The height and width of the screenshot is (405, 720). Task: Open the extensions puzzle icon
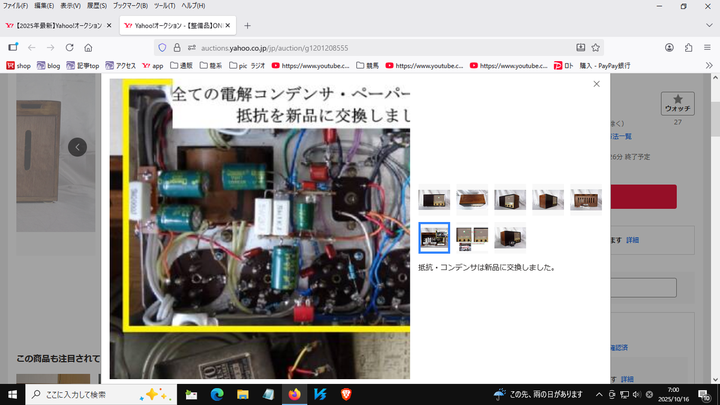pos(688,47)
